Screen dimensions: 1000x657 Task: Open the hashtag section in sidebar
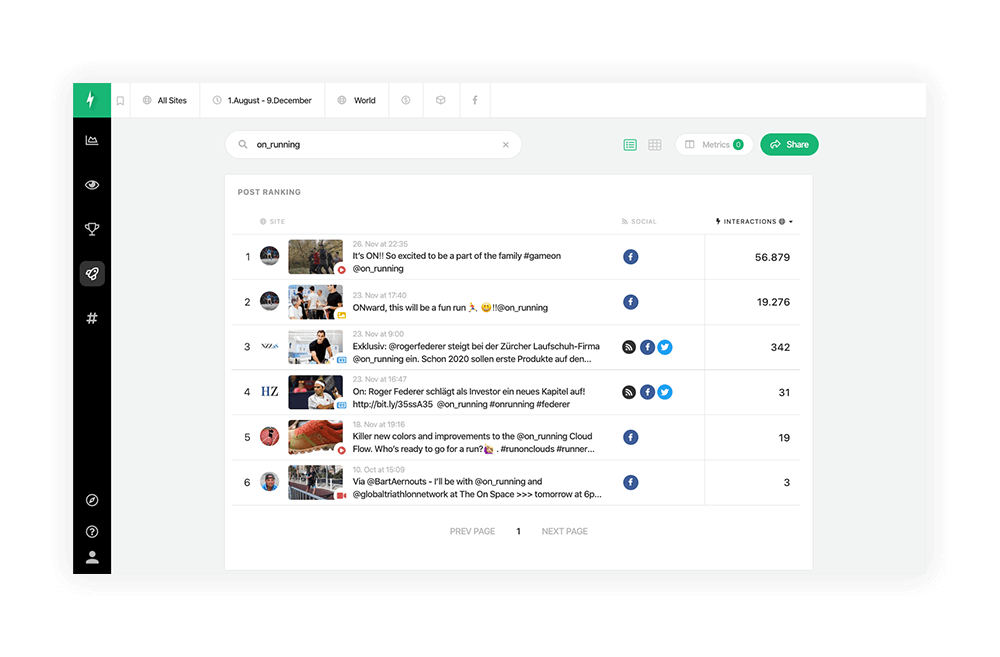point(92,318)
